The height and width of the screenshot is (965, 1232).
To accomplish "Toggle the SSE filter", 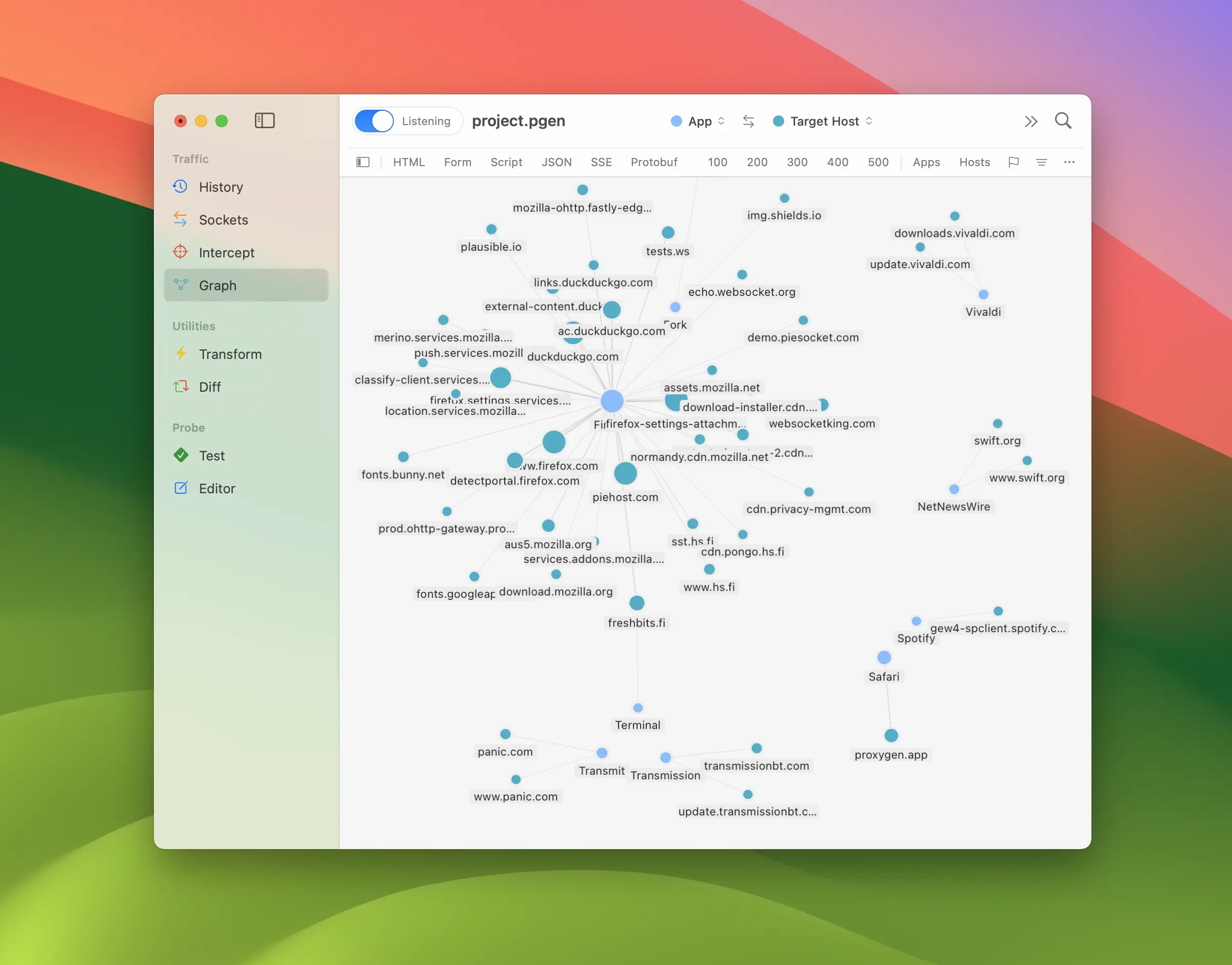I will (x=601, y=162).
